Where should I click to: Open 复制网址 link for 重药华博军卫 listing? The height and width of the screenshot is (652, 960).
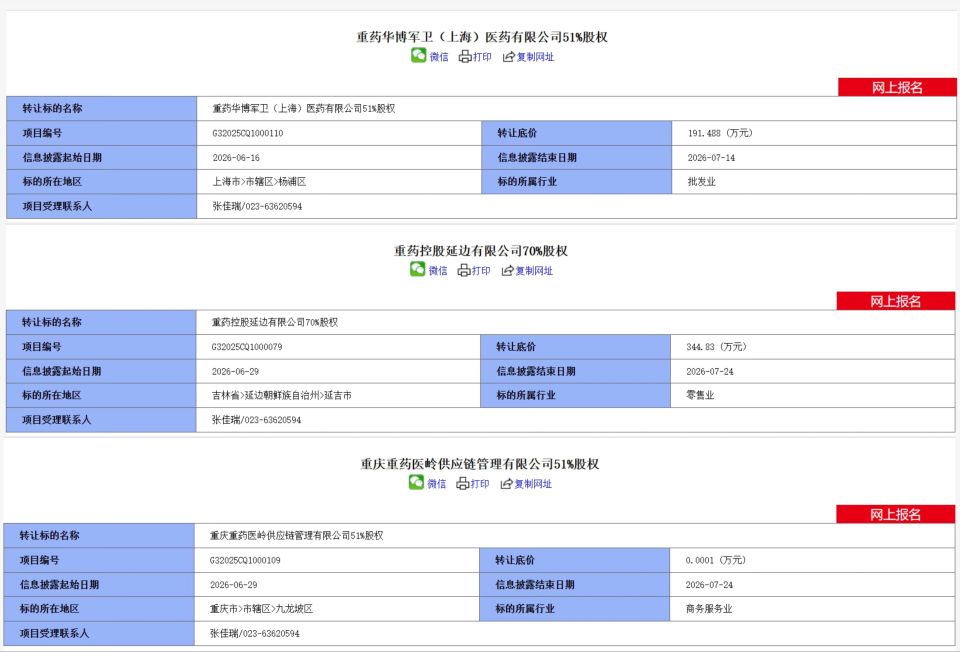pyautogui.click(x=535, y=57)
